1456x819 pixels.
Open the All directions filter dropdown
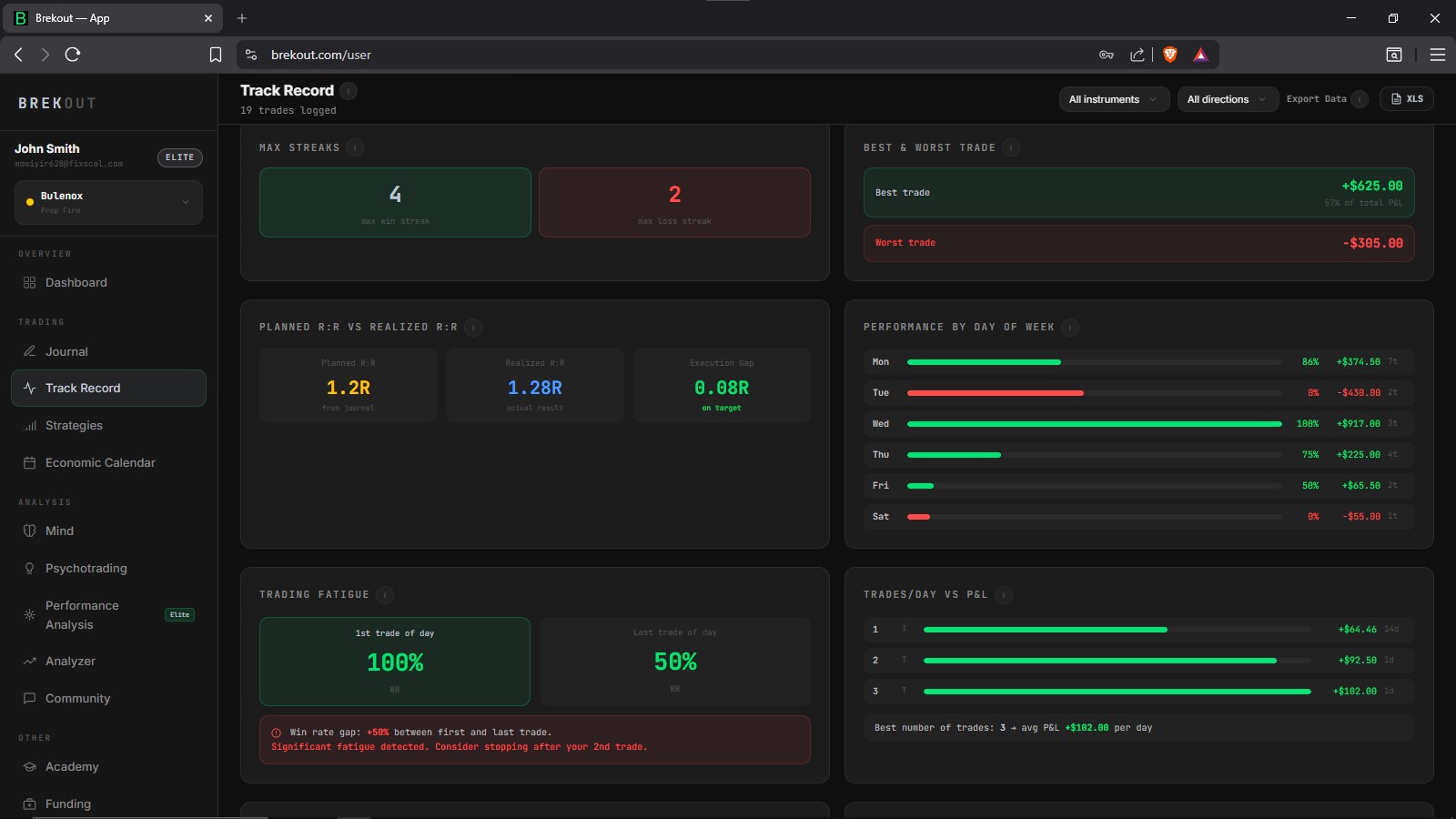pos(1228,99)
